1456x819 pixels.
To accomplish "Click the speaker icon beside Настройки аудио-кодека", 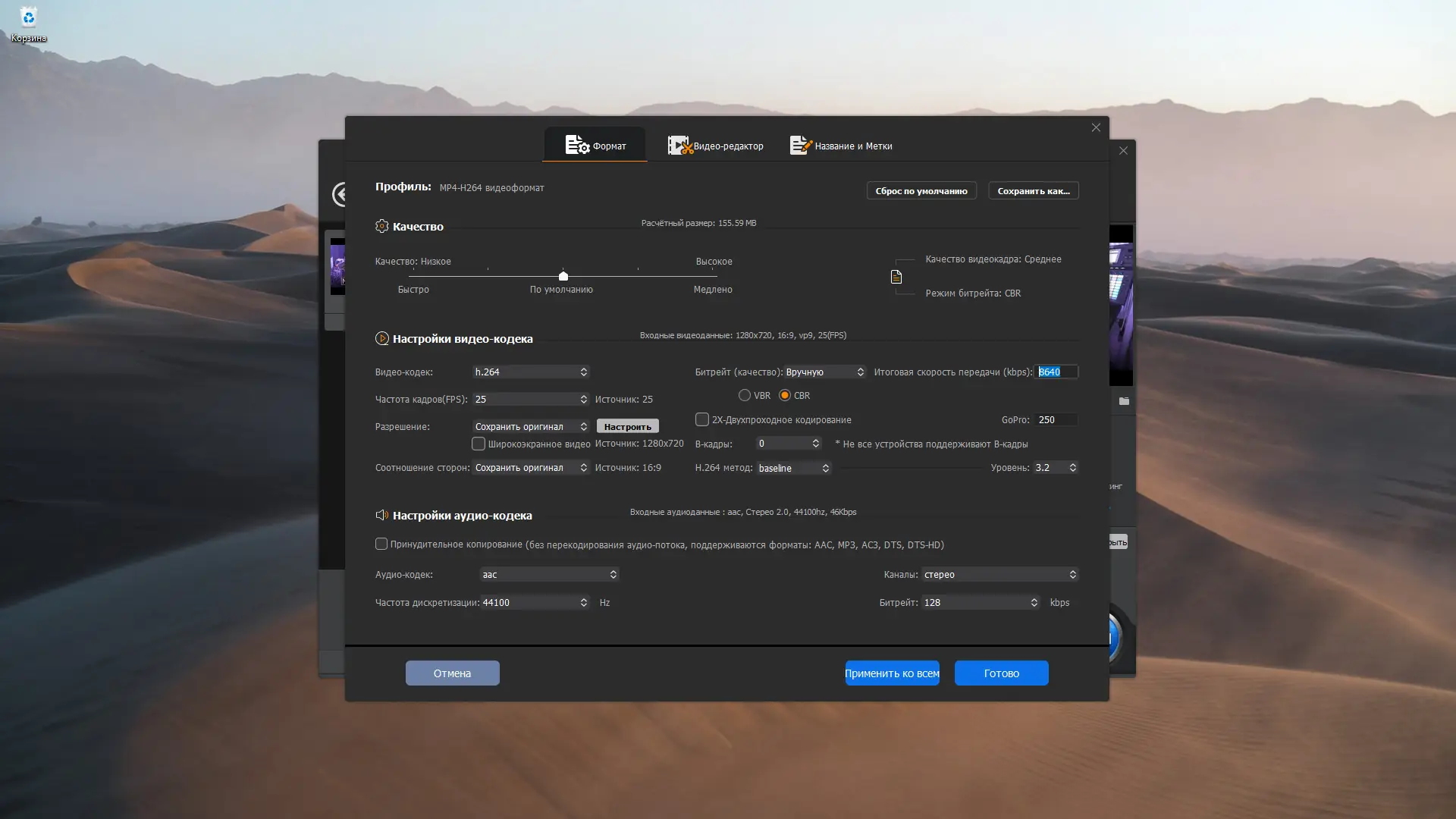I will coord(382,515).
